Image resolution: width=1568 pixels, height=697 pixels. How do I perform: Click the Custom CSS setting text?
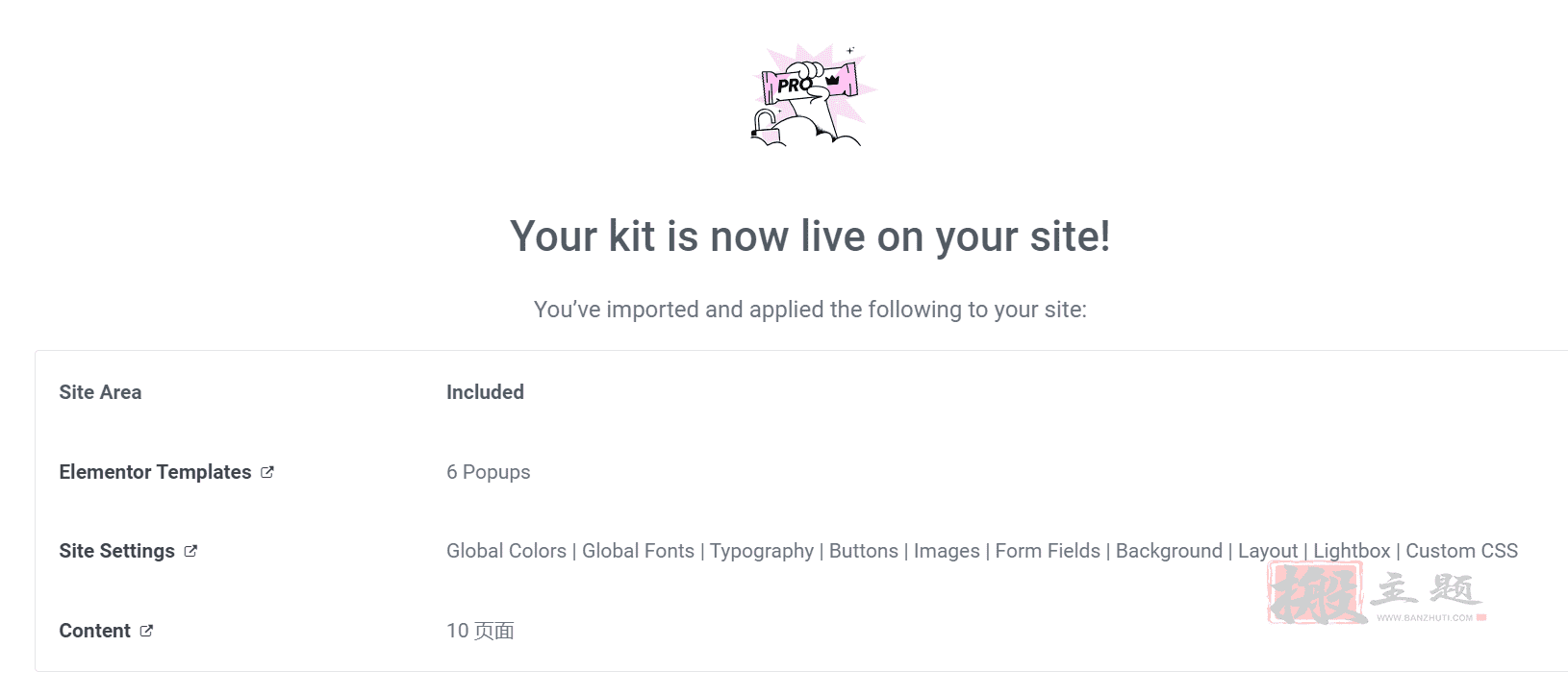click(1461, 551)
